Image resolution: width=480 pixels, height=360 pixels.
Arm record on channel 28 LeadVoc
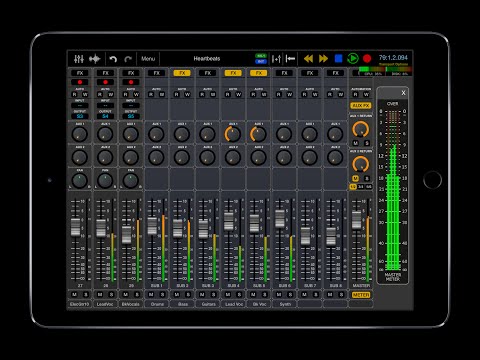pos(105,82)
